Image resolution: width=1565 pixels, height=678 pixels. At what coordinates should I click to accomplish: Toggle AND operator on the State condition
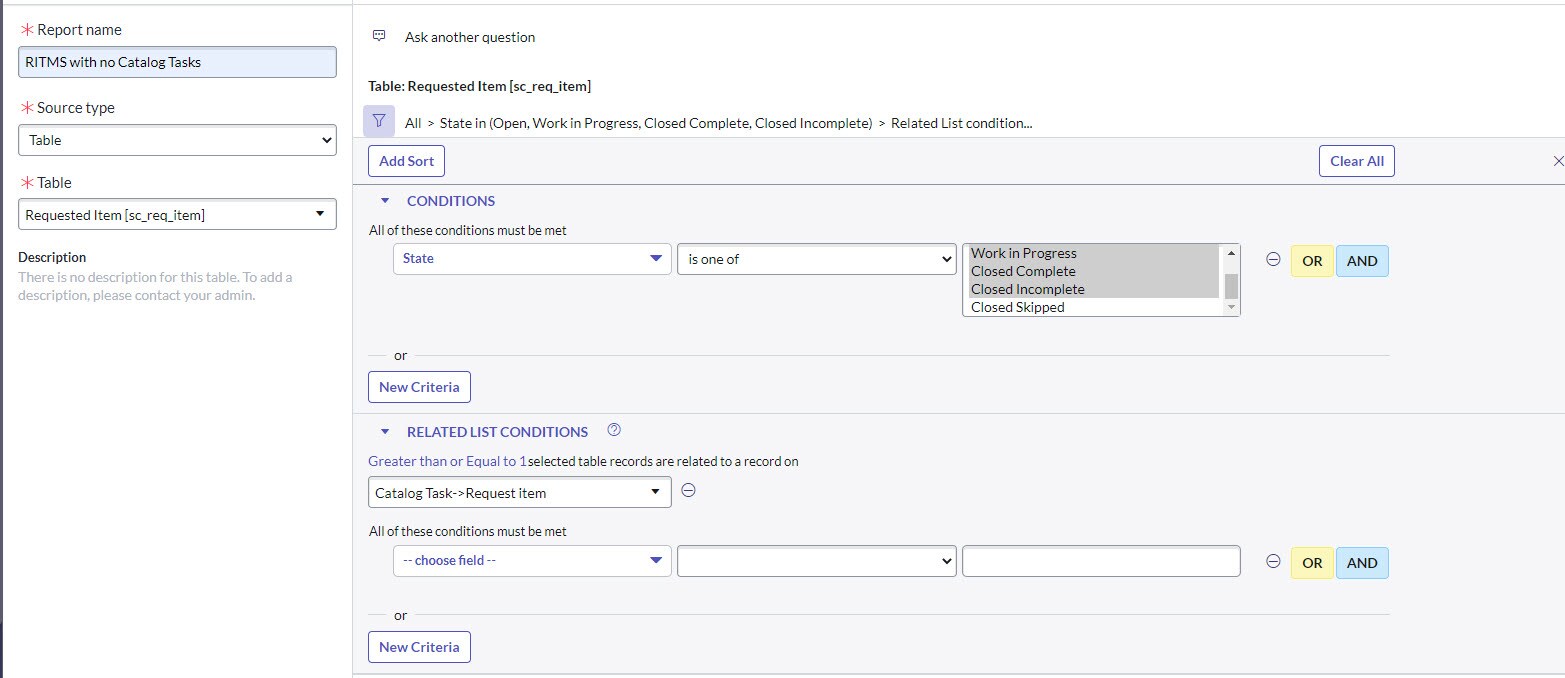1362,260
